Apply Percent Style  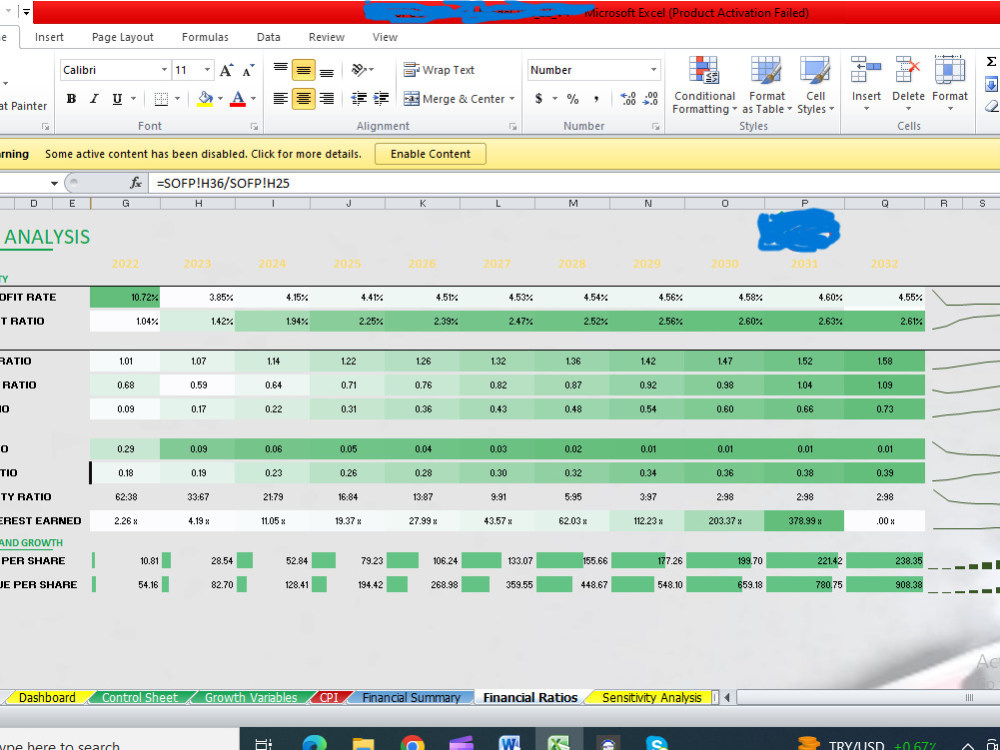pyautogui.click(x=573, y=99)
